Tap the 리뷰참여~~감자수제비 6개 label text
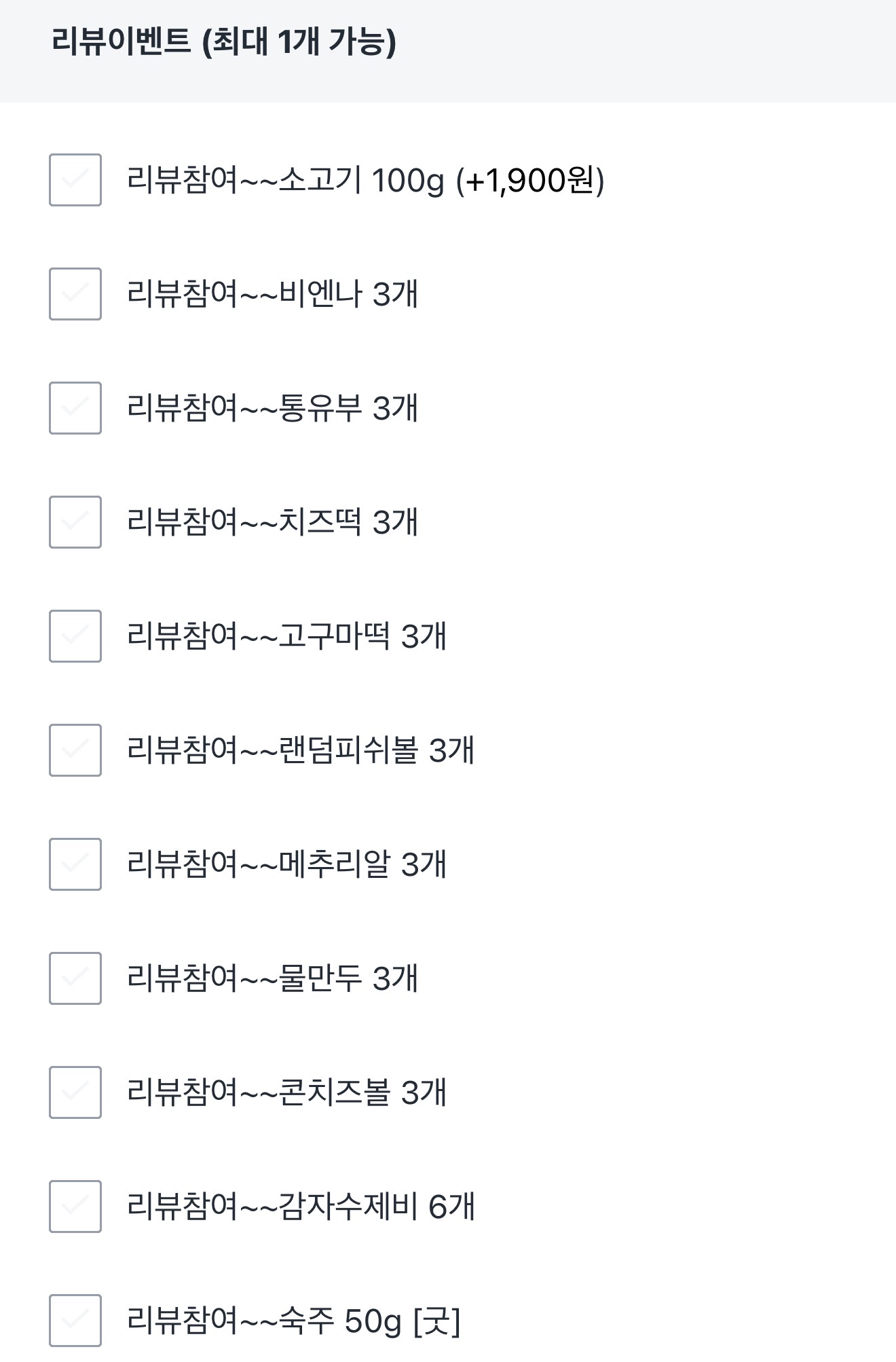Viewport: 896px width, 1362px height. (301, 1207)
